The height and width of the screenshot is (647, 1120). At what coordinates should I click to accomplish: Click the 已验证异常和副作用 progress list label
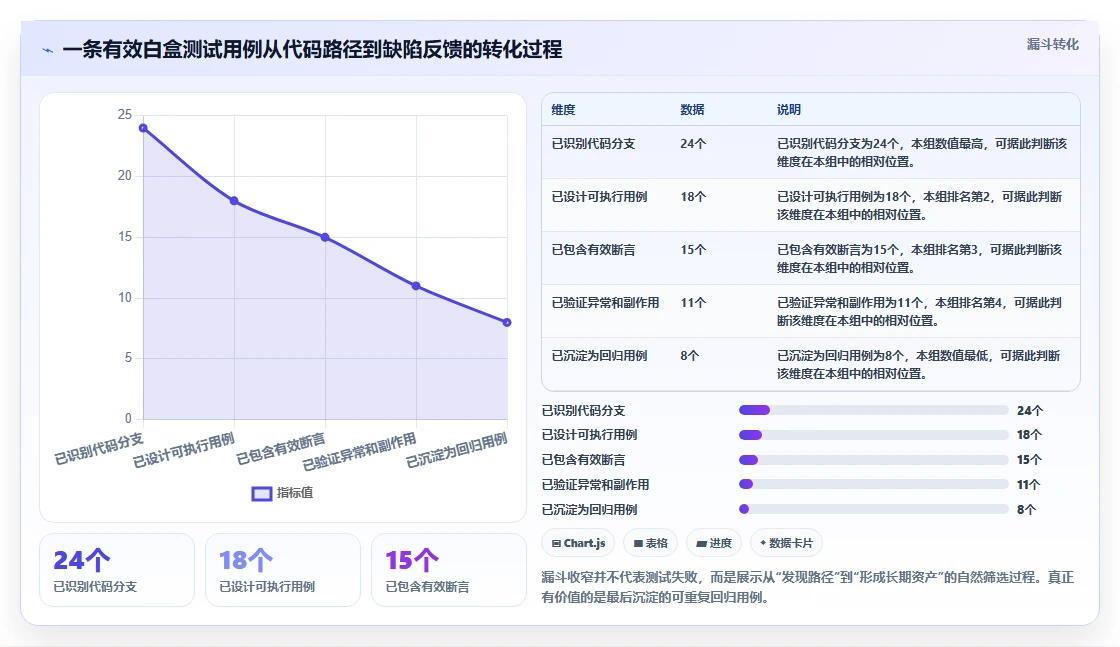[x=595, y=485]
